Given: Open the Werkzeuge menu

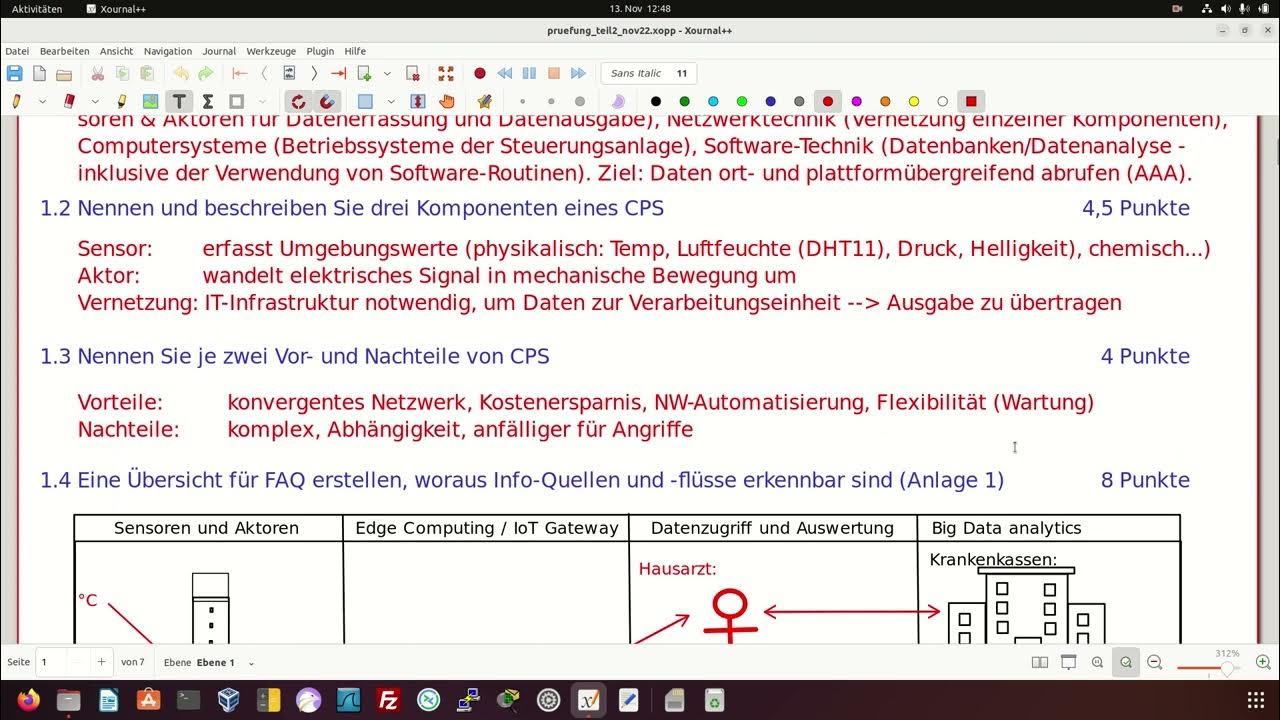Looking at the screenshot, I should coord(271,51).
